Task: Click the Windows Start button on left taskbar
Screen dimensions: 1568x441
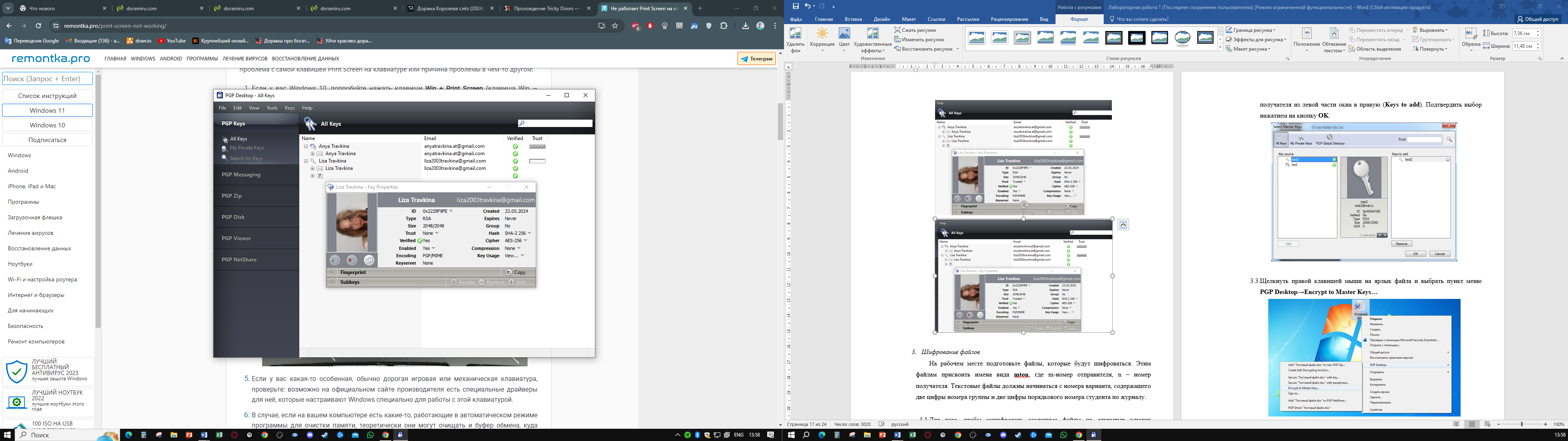Action: 7,435
